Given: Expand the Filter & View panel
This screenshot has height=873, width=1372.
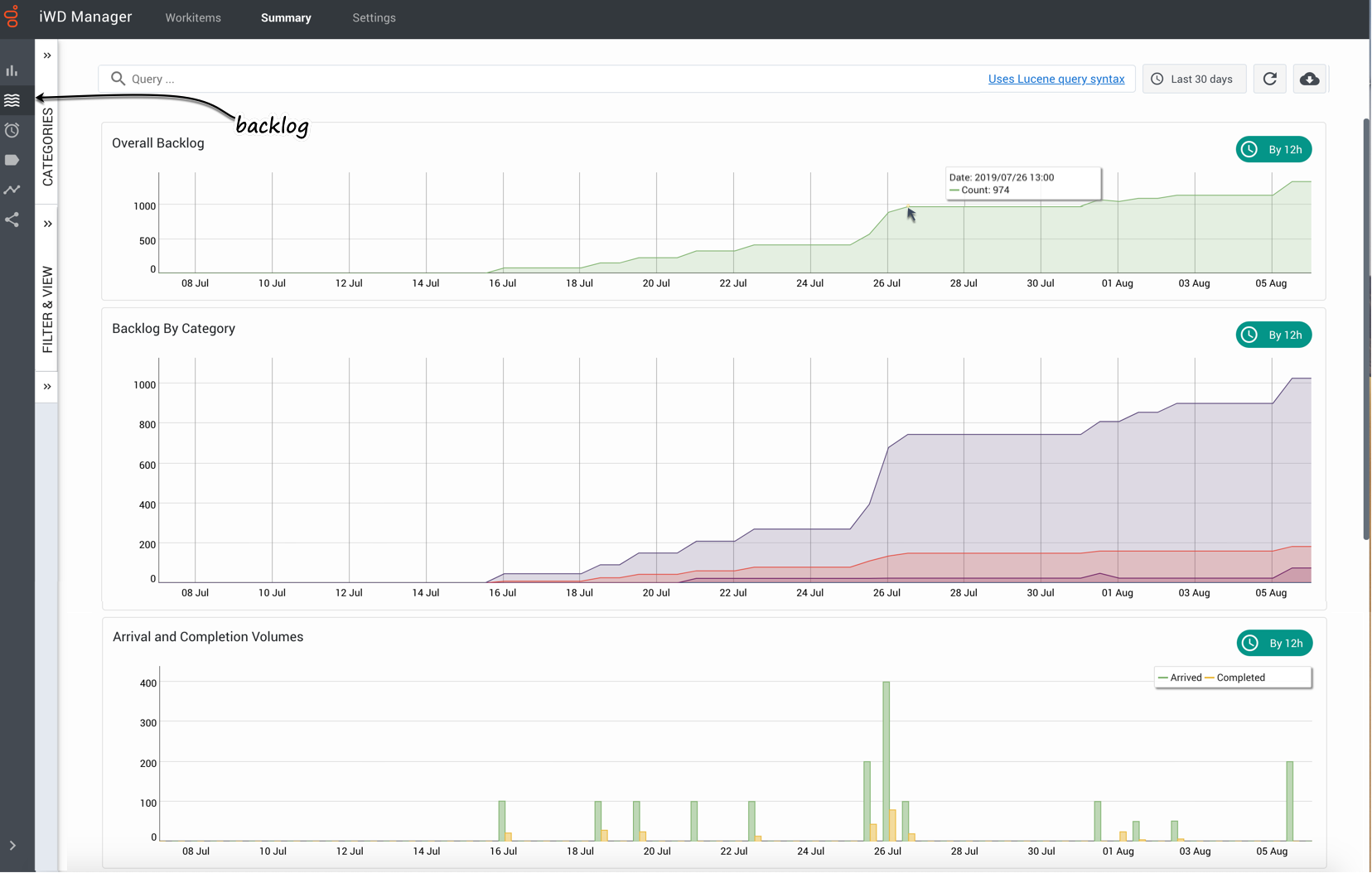Looking at the screenshot, I should [47, 224].
